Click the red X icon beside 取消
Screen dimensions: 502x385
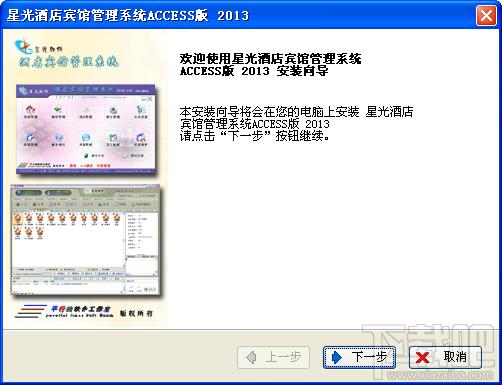tap(423, 357)
